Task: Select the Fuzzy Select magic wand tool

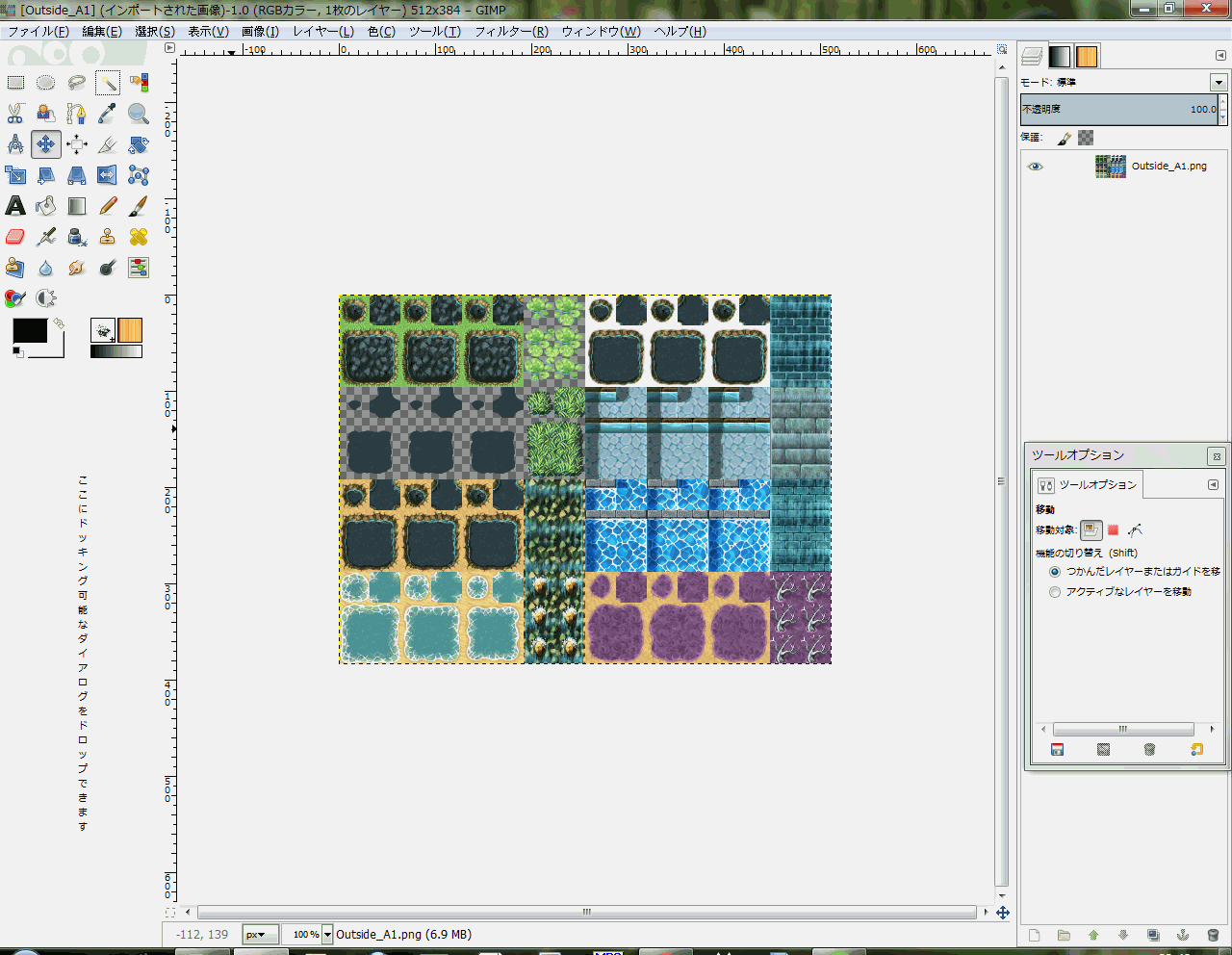Action: [x=108, y=83]
